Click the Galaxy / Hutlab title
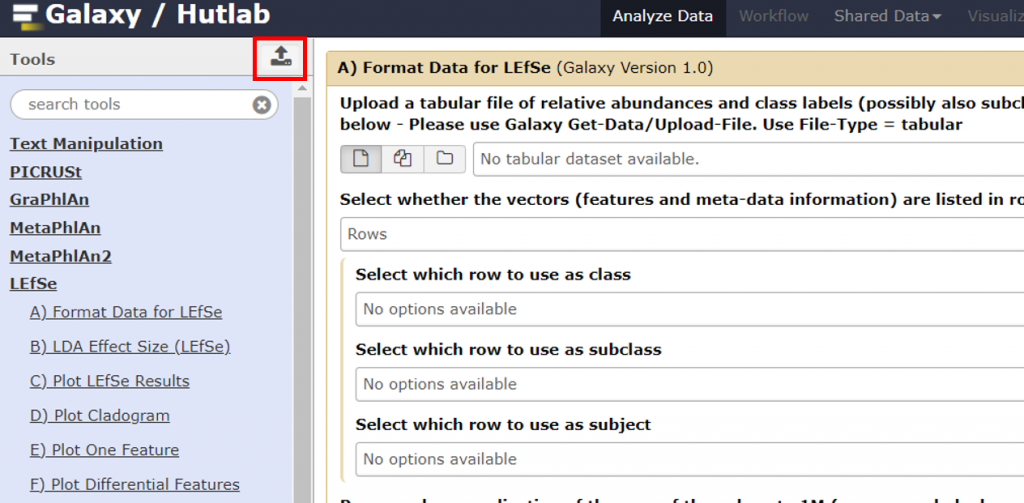Viewport: 1024px width, 503px height. [157, 16]
